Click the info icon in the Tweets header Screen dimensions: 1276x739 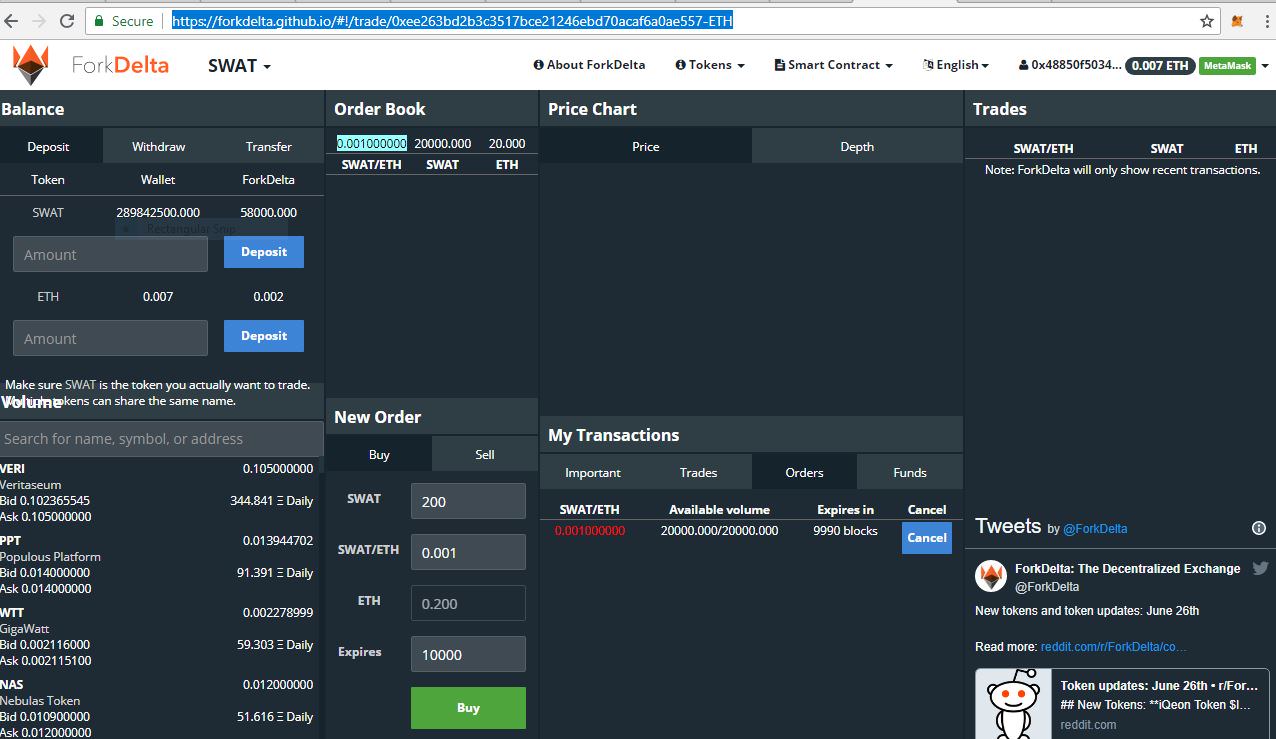coord(1259,528)
